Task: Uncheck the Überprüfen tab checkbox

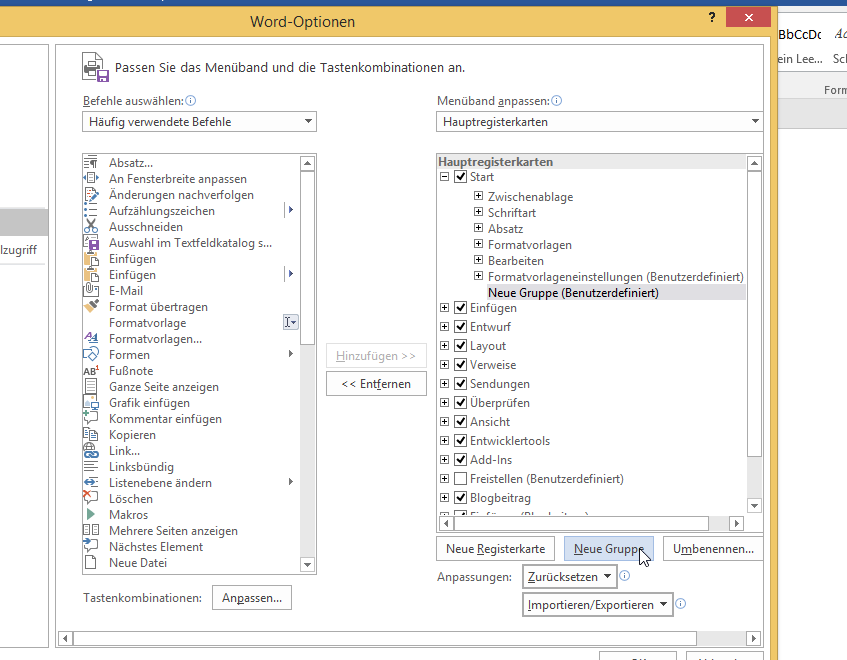Action: [x=460, y=402]
